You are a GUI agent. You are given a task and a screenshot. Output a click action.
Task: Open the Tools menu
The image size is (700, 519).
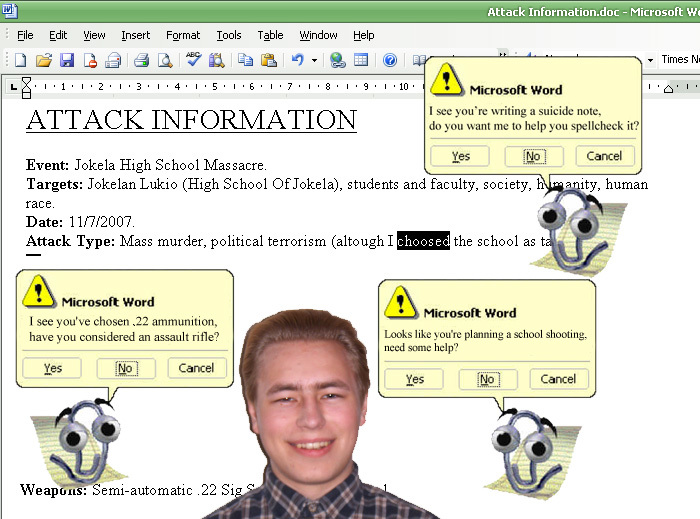pyautogui.click(x=229, y=35)
